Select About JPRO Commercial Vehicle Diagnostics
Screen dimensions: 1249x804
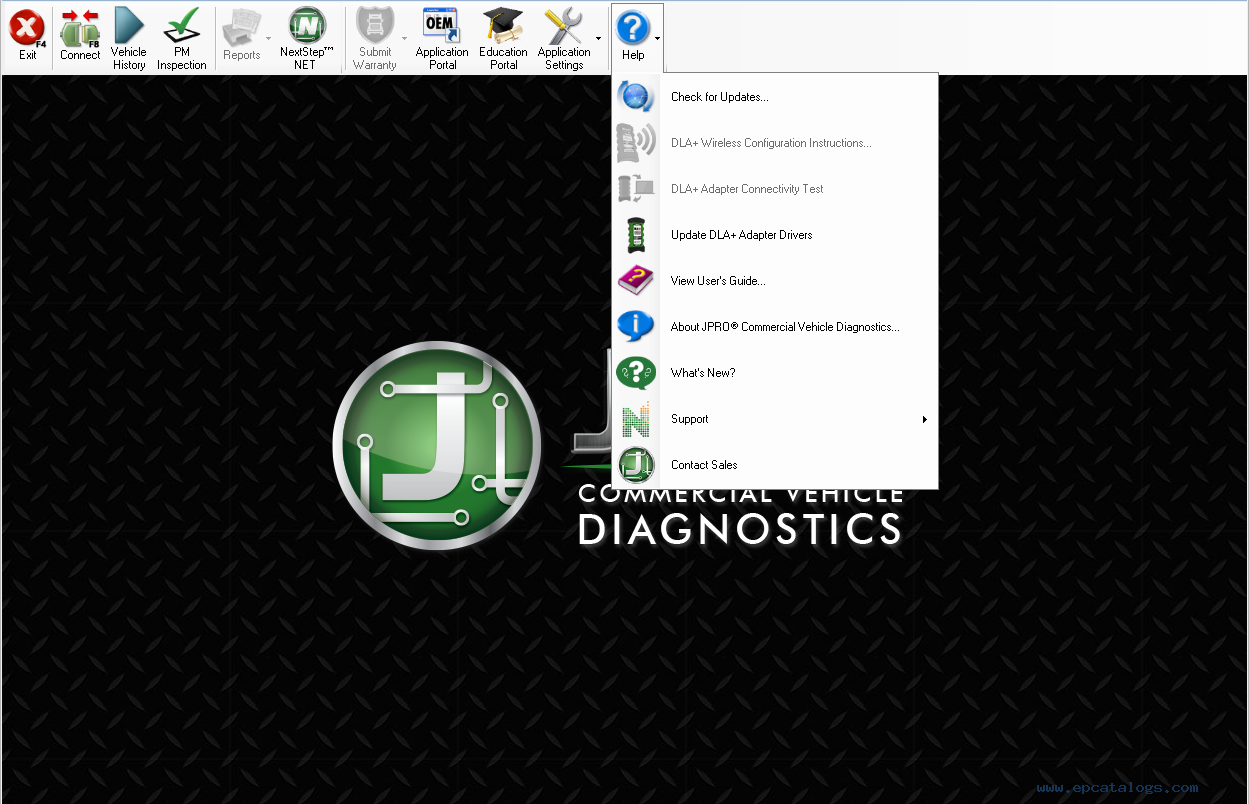tap(775, 327)
